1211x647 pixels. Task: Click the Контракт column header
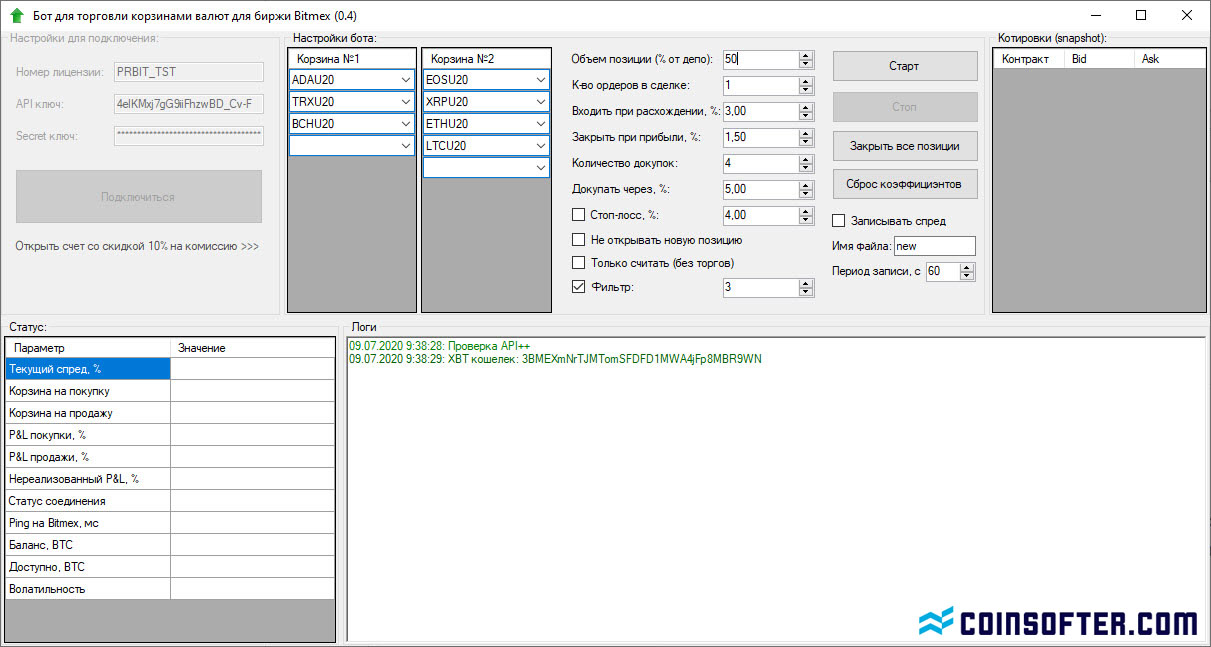(x=1029, y=59)
